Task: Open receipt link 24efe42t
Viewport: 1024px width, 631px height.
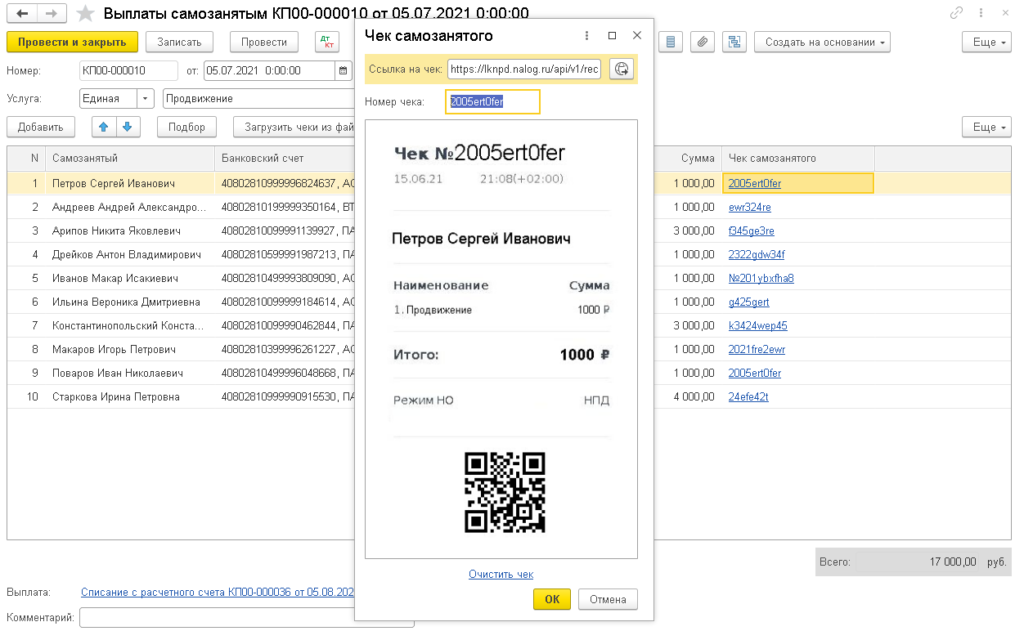Action: [748, 396]
